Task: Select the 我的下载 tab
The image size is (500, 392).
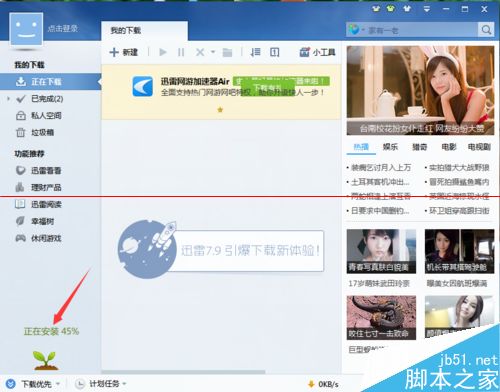Action: click(144, 31)
